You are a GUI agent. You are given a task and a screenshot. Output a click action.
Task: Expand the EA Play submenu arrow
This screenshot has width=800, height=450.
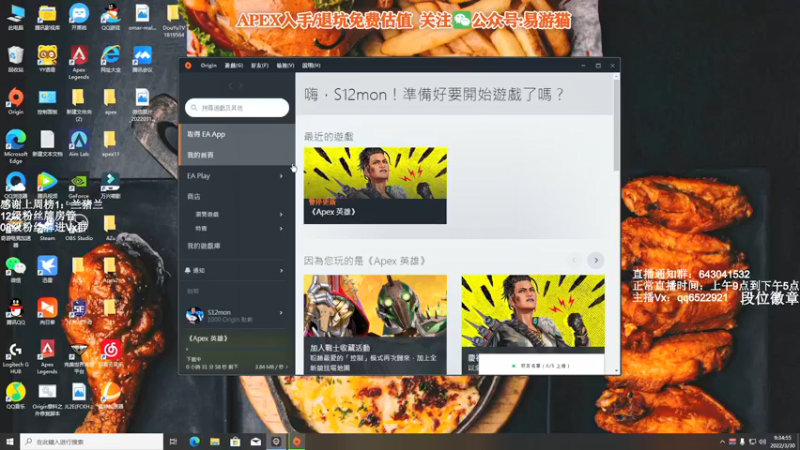(281, 176)
